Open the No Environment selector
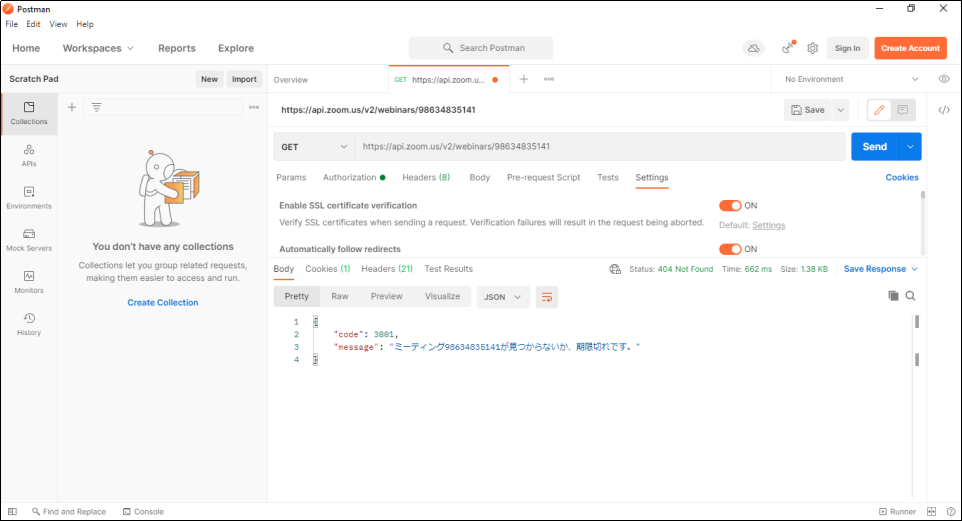 click(x=852, y=79)
